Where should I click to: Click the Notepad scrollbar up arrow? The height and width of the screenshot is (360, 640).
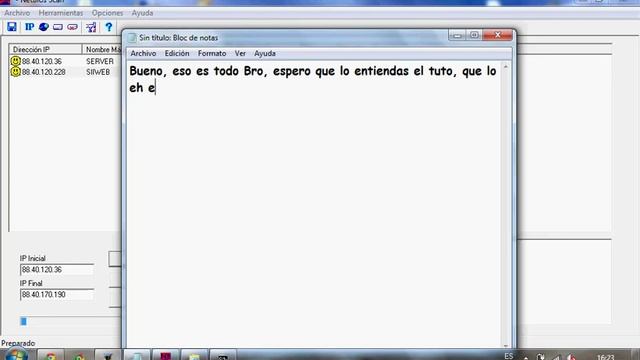[x=506, y=67]
